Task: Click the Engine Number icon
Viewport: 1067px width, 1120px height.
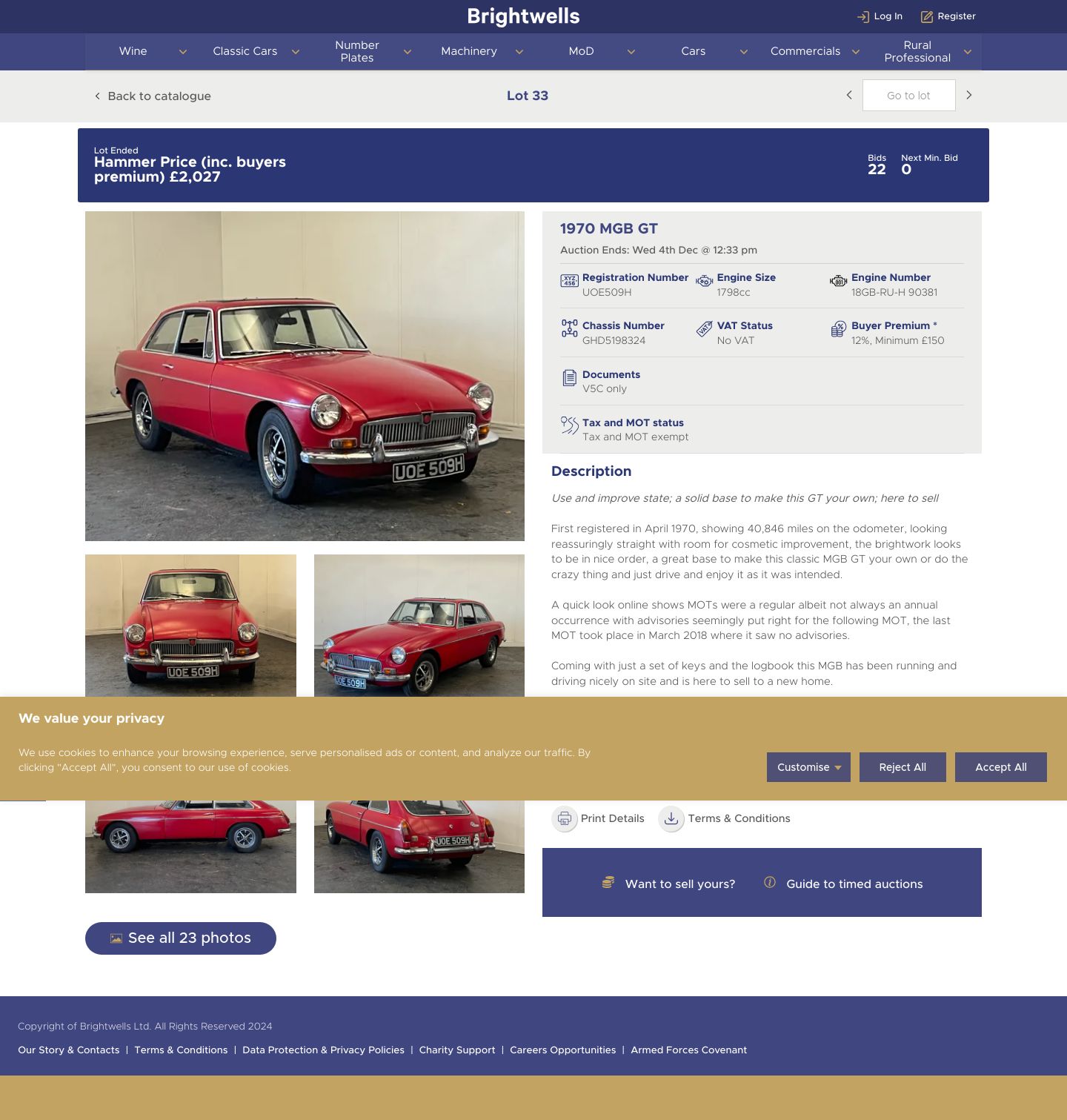Action: [x=838, y=281]
